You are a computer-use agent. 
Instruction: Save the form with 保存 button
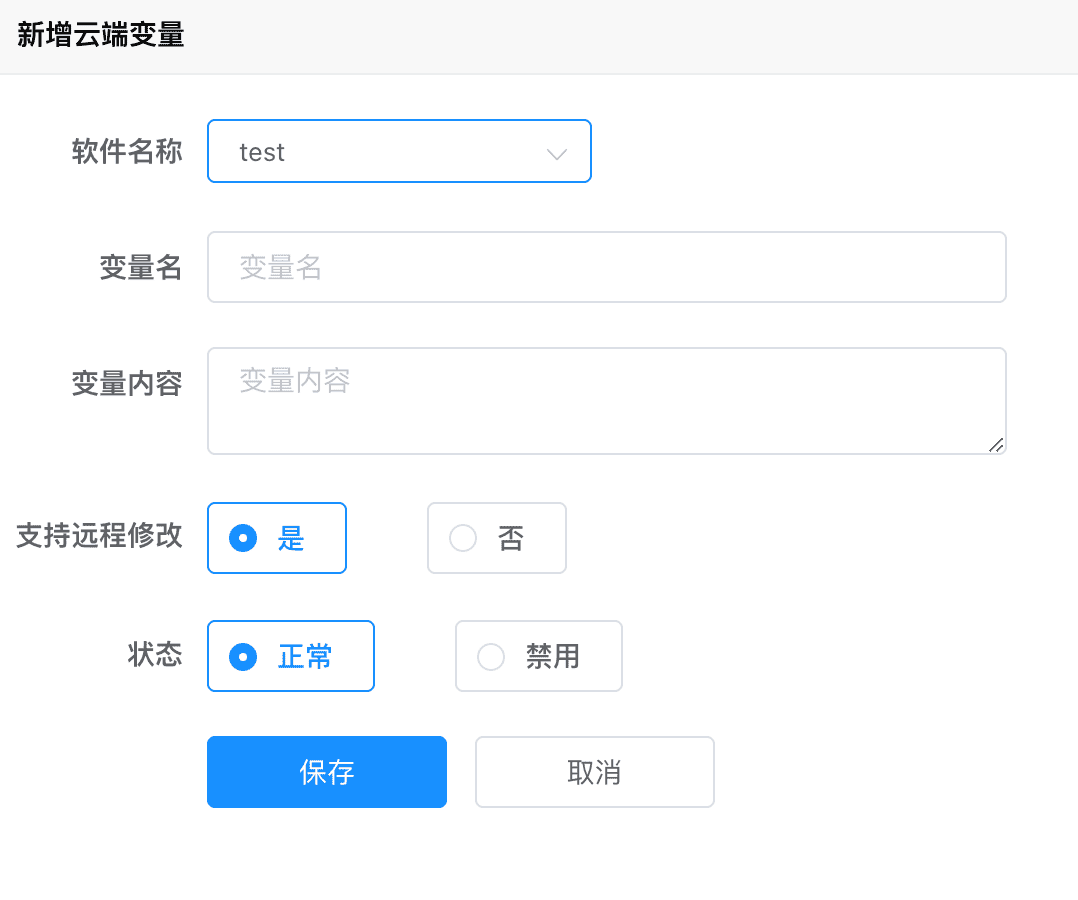327,772
